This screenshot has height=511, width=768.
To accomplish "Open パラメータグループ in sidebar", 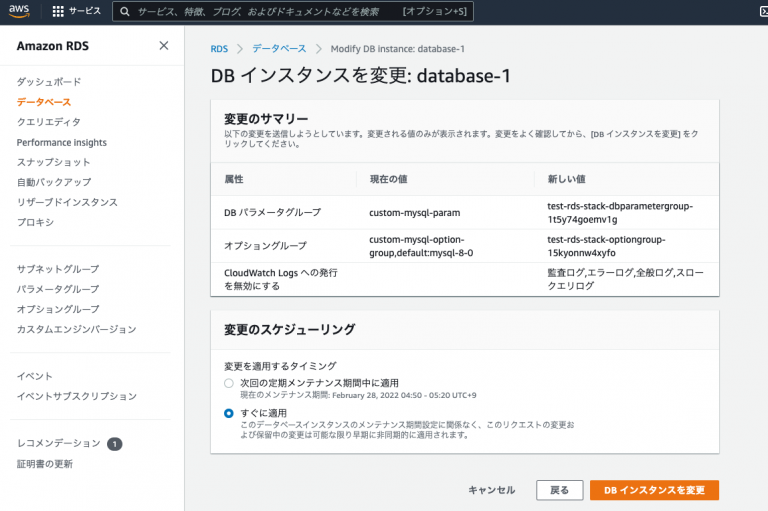I will click(58, 289).
